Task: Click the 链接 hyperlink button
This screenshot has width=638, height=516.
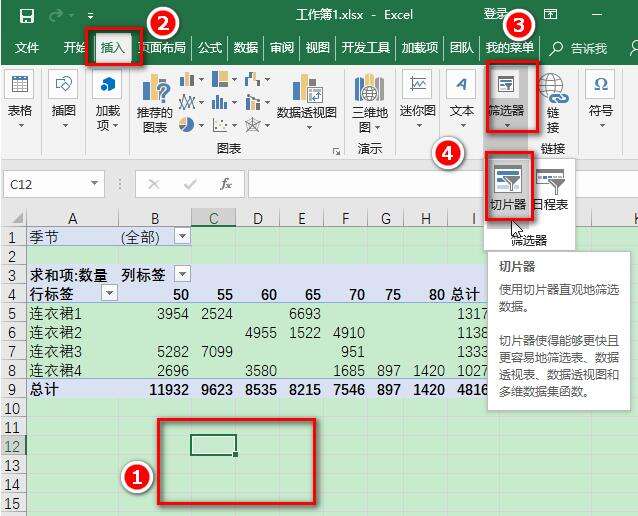Action: tap(553, 104)
